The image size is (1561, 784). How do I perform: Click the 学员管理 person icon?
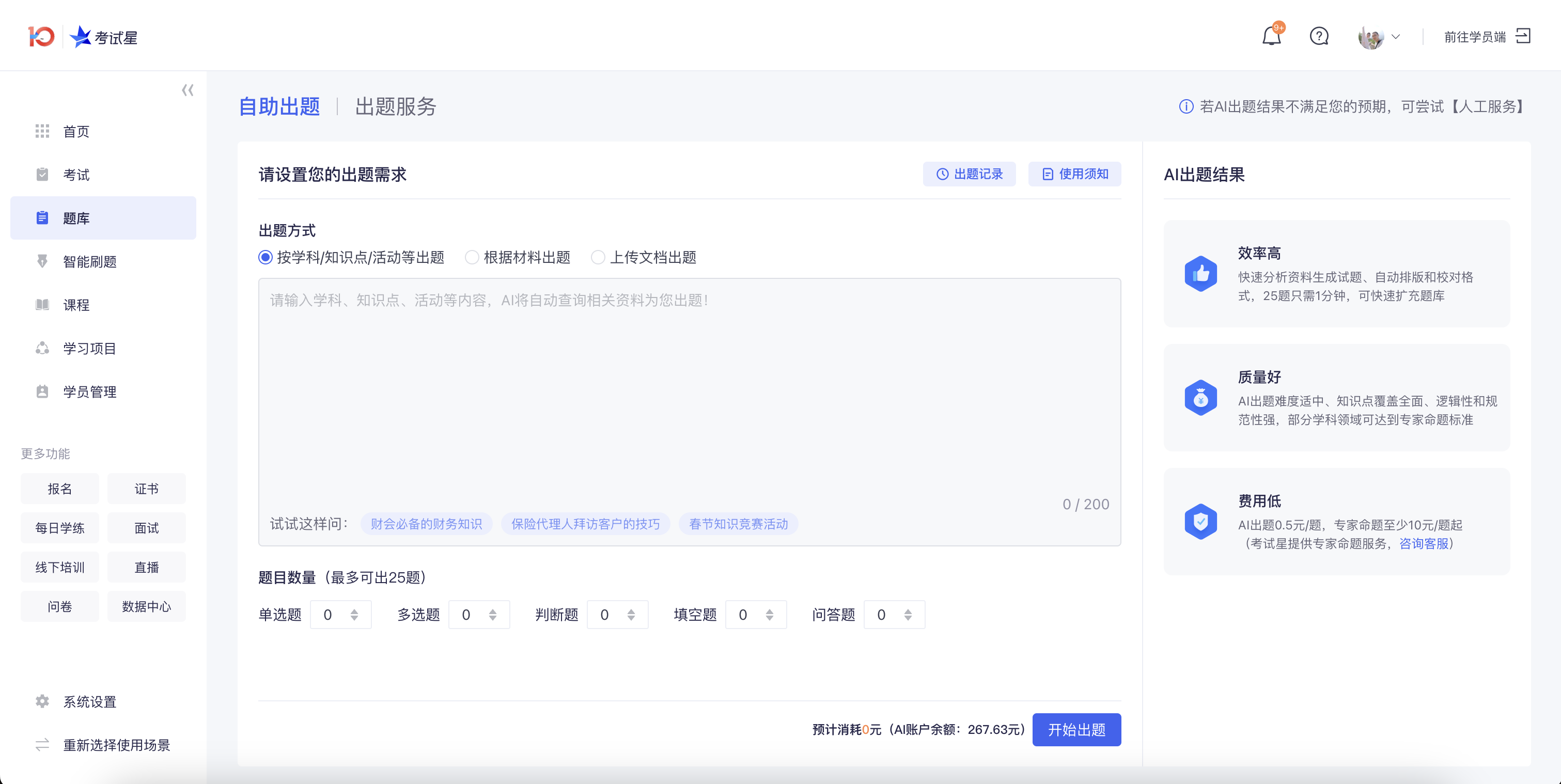(42, 391)
